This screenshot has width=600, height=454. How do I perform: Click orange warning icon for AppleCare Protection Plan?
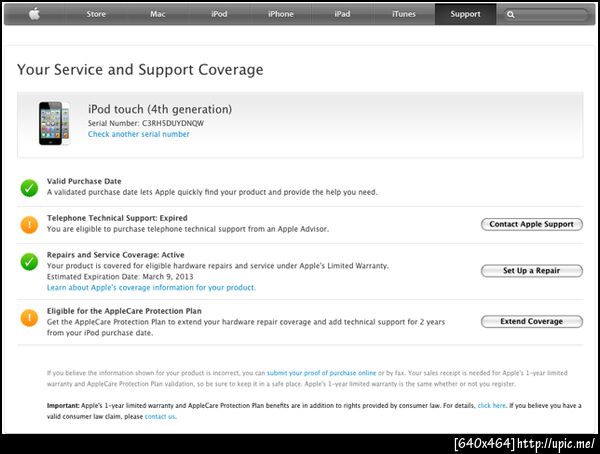click(x=29, y=318)
